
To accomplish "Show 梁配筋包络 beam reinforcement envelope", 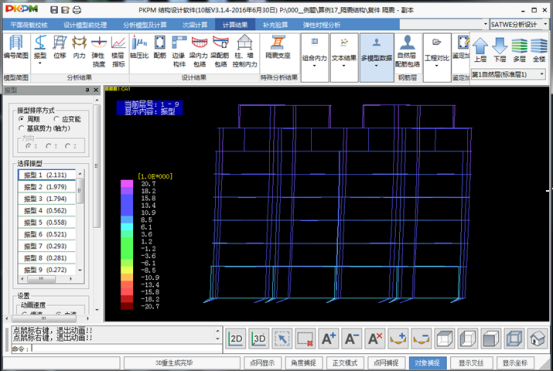I will pos(220,51).
